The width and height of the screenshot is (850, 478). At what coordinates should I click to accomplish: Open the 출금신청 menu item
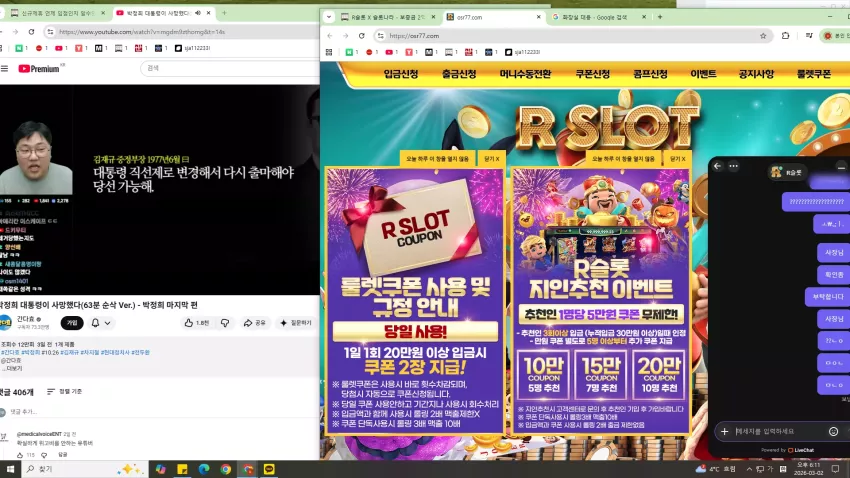coord(459,74)
